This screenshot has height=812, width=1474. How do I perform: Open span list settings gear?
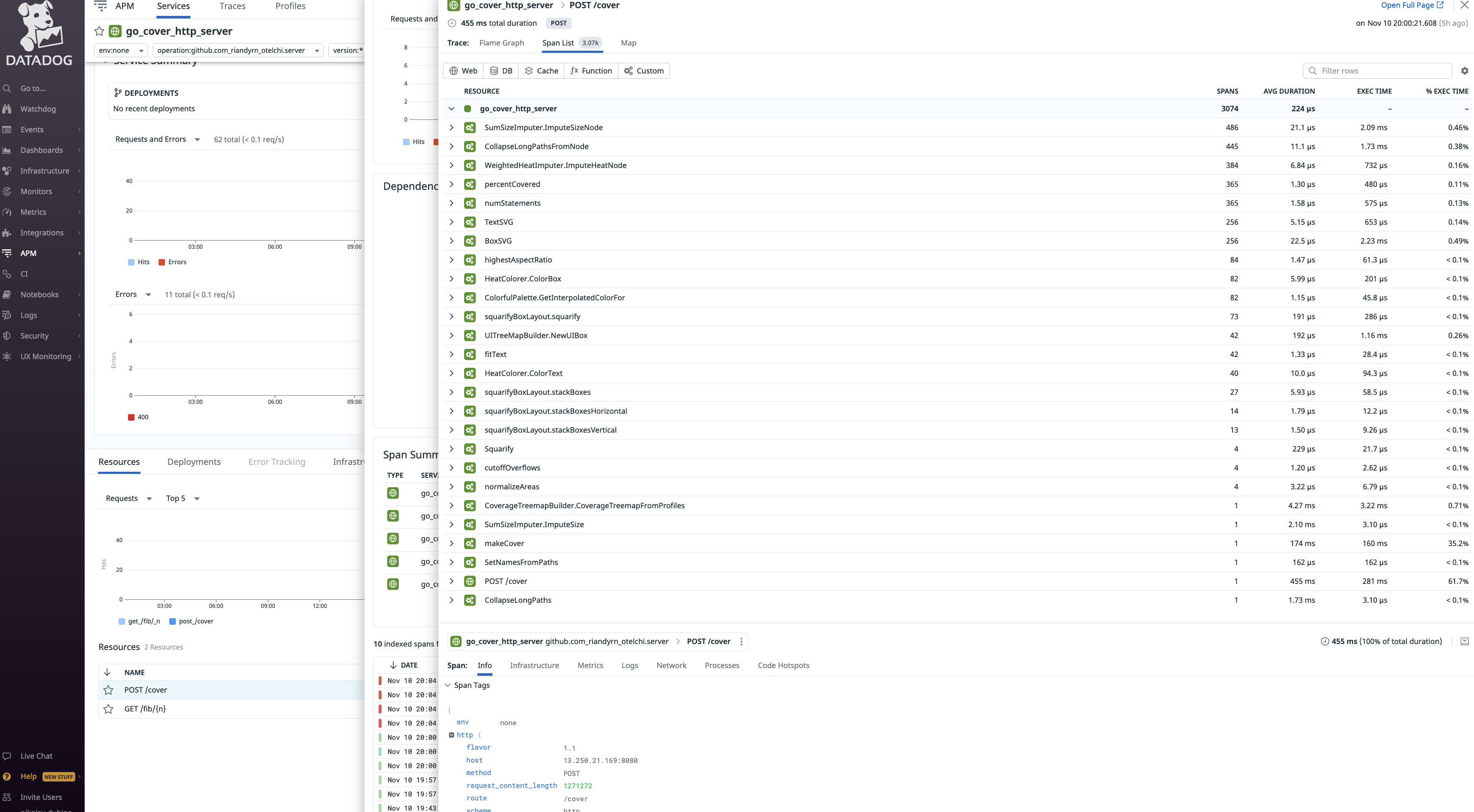[x=1464, y=71]
